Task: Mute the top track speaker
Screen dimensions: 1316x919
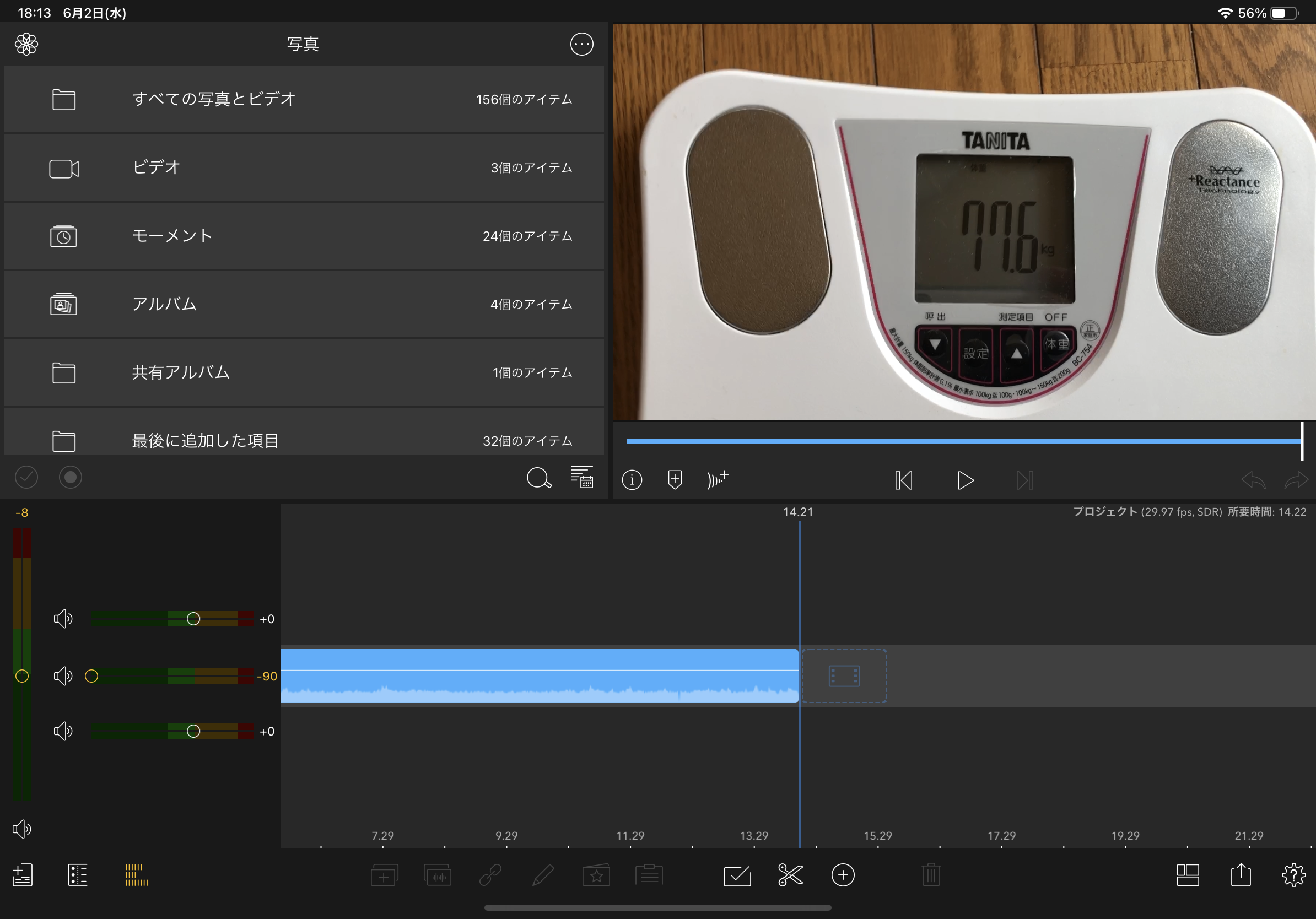Action: (x=63, y=619)
